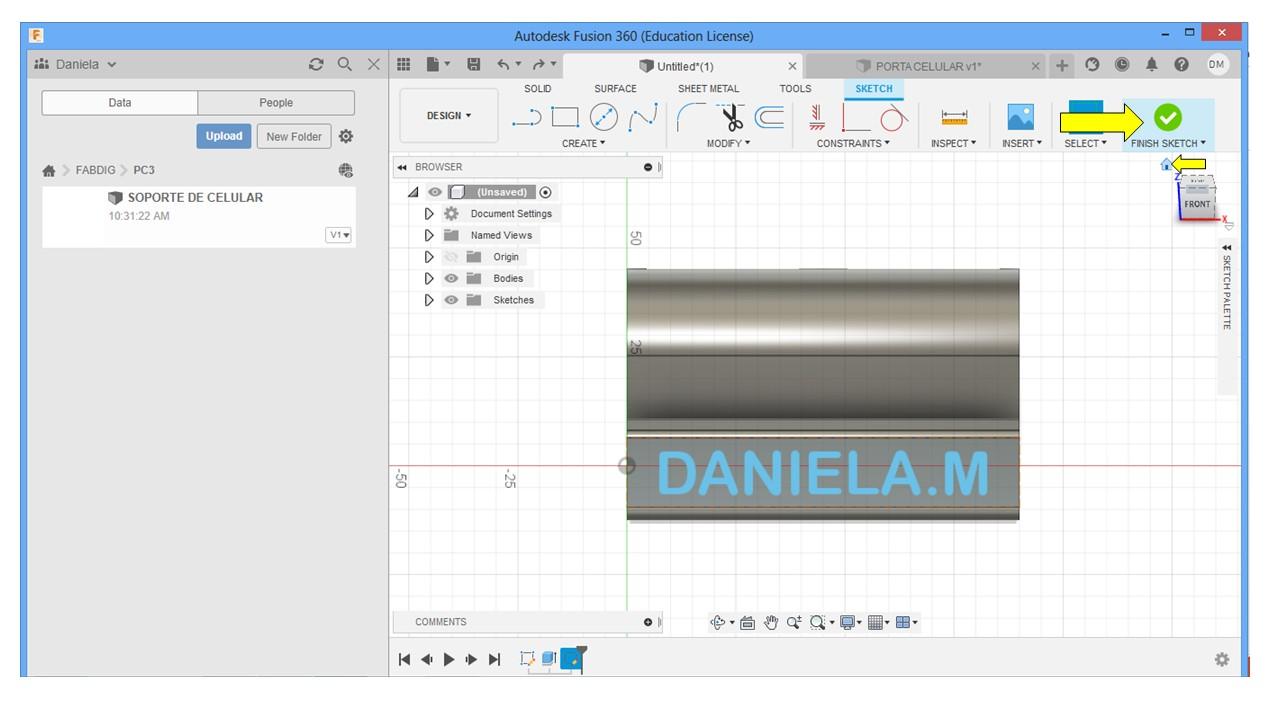Open the notifications bell
The image size is (1280, 720).
coord(1152,65)
